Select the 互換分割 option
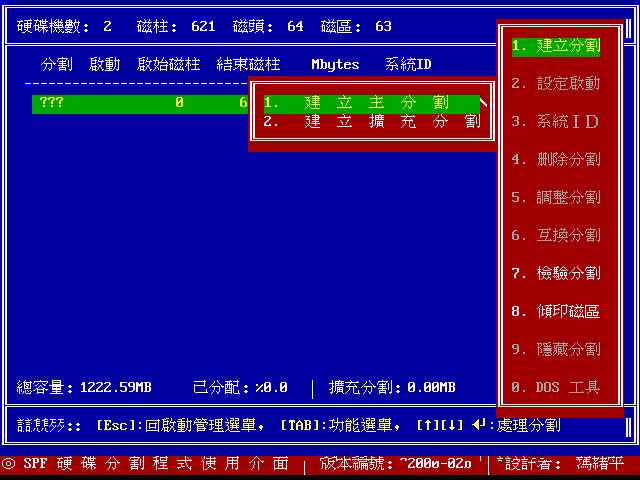The height and width of the screenshot is (480, 640). click(x=556, y=236)
